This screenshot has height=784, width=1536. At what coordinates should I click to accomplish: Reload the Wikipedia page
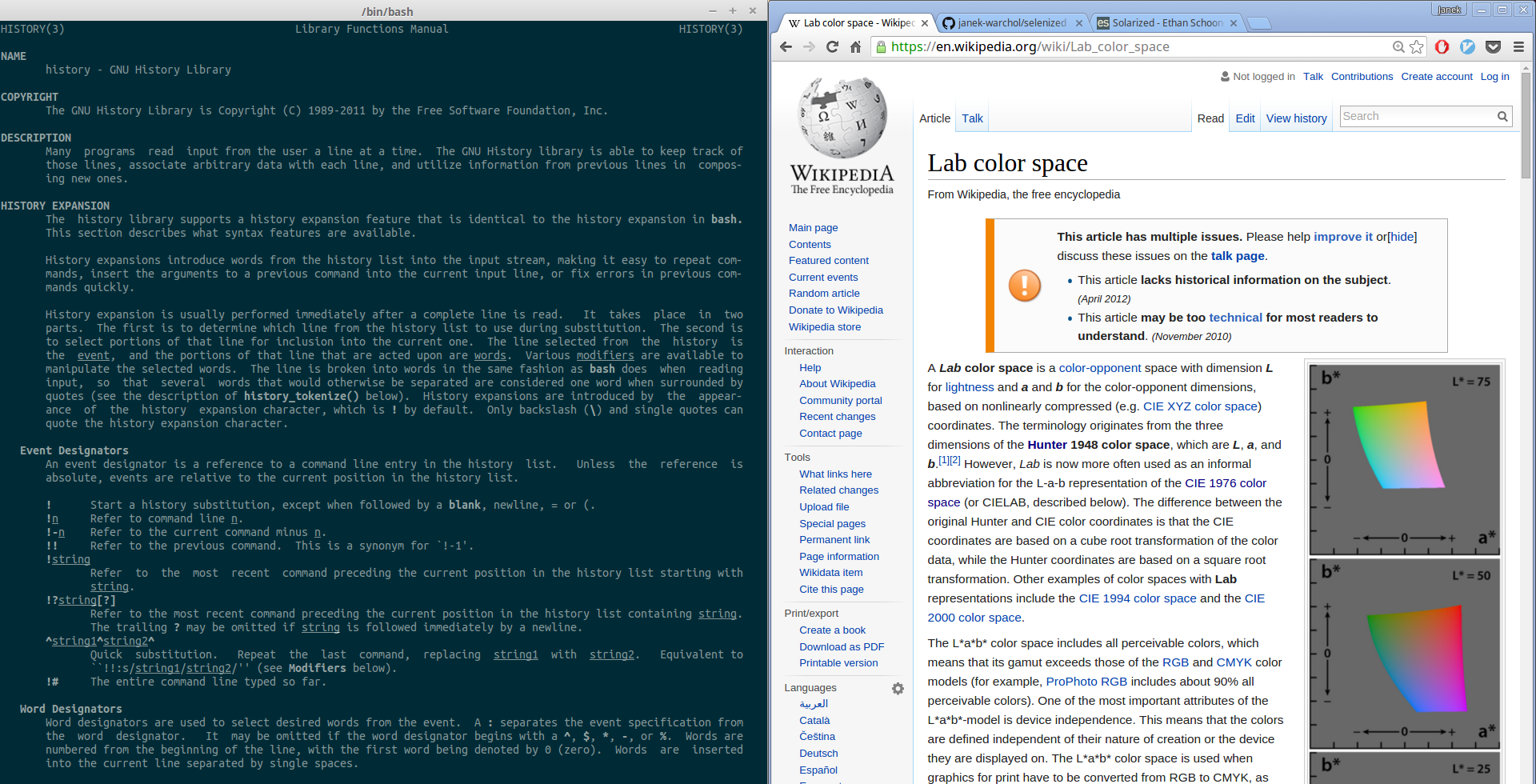[x=832, y=47]
